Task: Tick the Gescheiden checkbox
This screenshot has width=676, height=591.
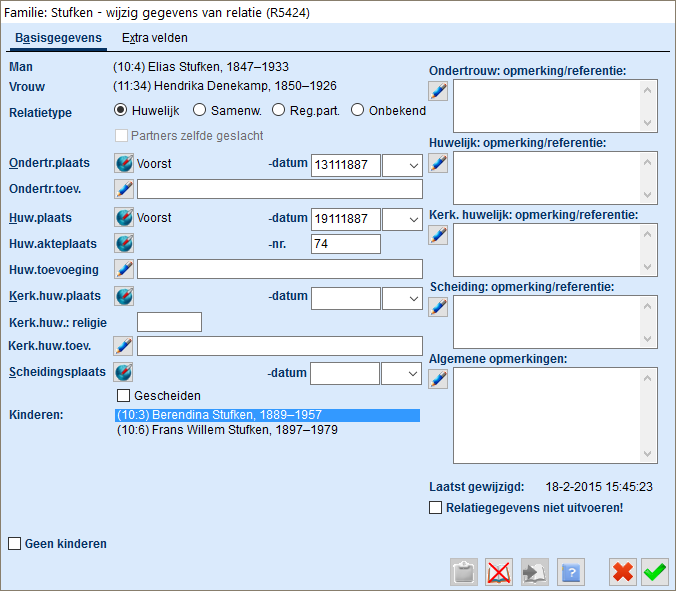Action: tap(124, 396)
